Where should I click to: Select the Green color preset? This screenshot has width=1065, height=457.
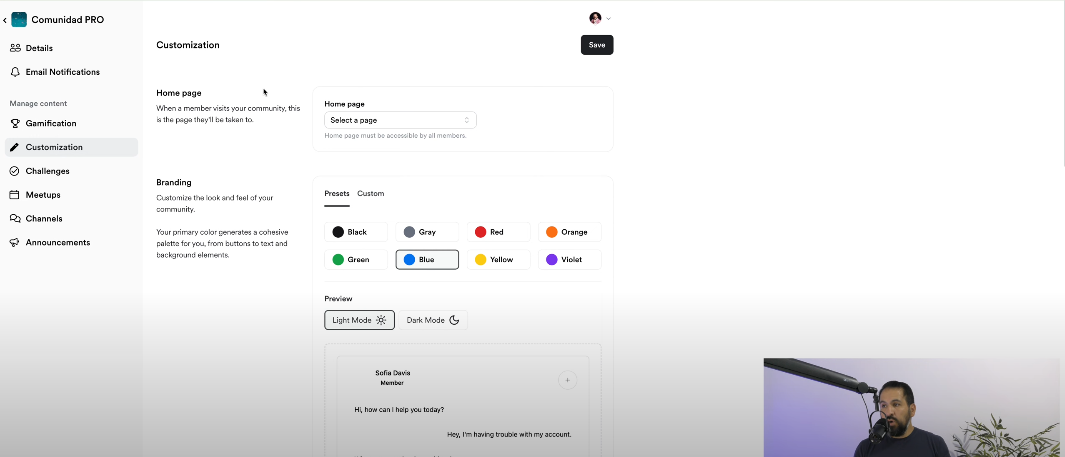pyautogui.click(x=356, y=259)
